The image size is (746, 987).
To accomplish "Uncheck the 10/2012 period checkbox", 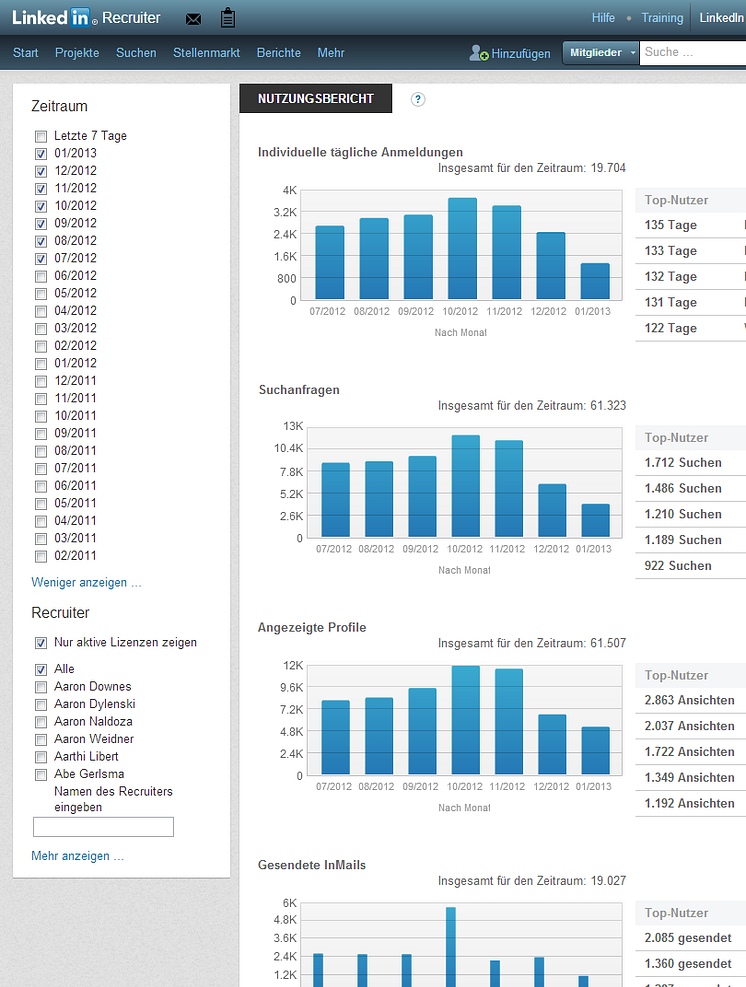I will [41, 206].
